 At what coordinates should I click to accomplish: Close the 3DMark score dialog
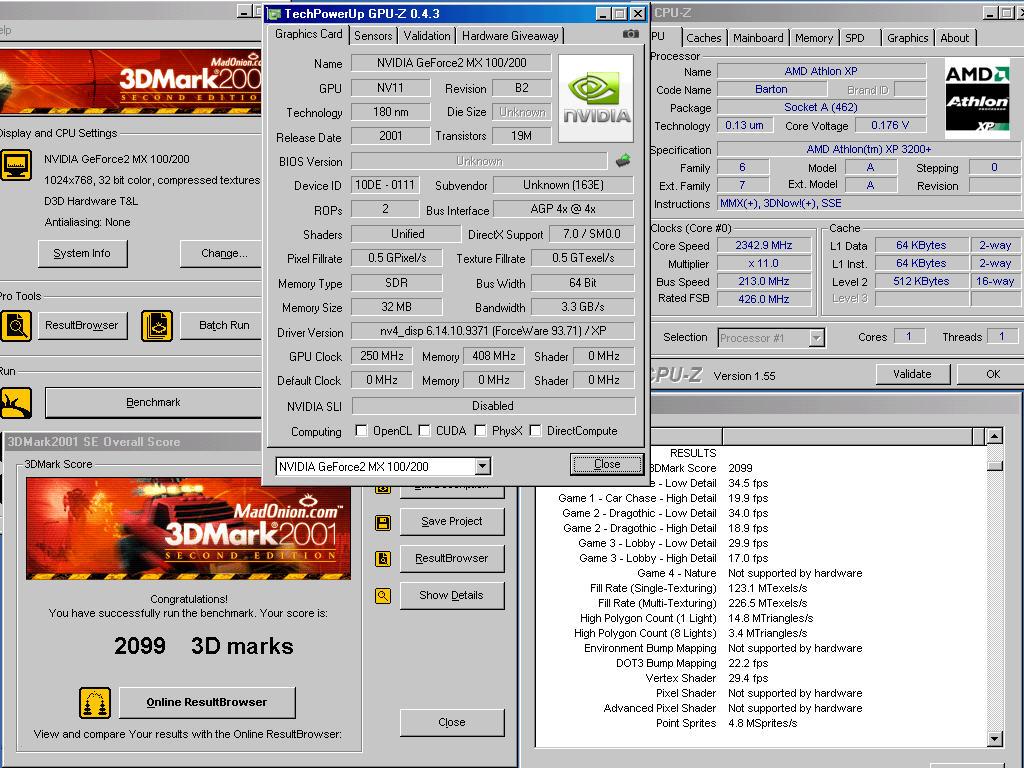(x=452, y=722)
